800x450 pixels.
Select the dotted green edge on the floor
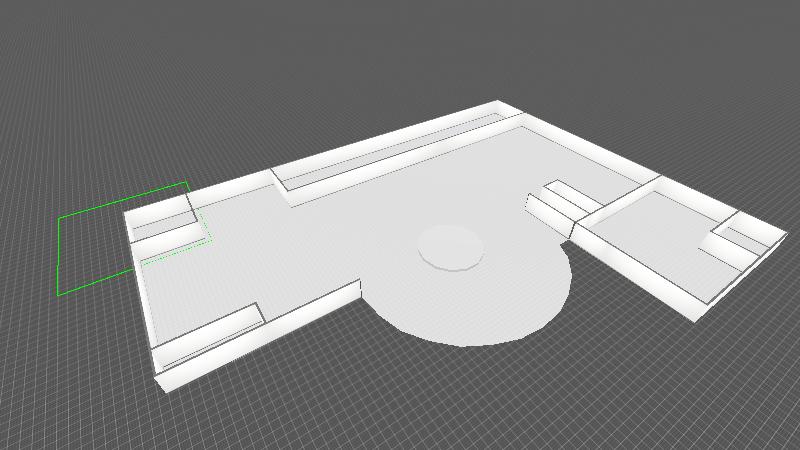175,252
